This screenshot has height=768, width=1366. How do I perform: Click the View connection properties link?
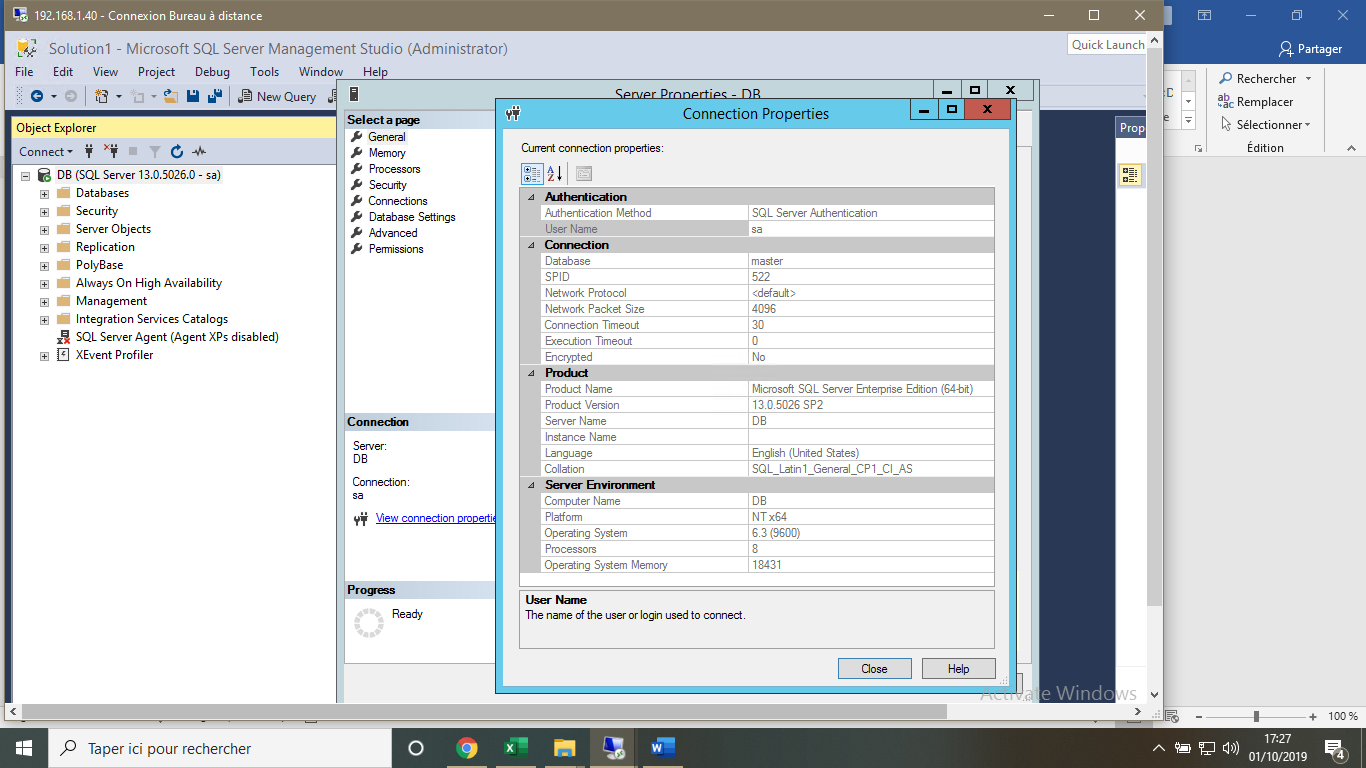[x=436, y=518]
